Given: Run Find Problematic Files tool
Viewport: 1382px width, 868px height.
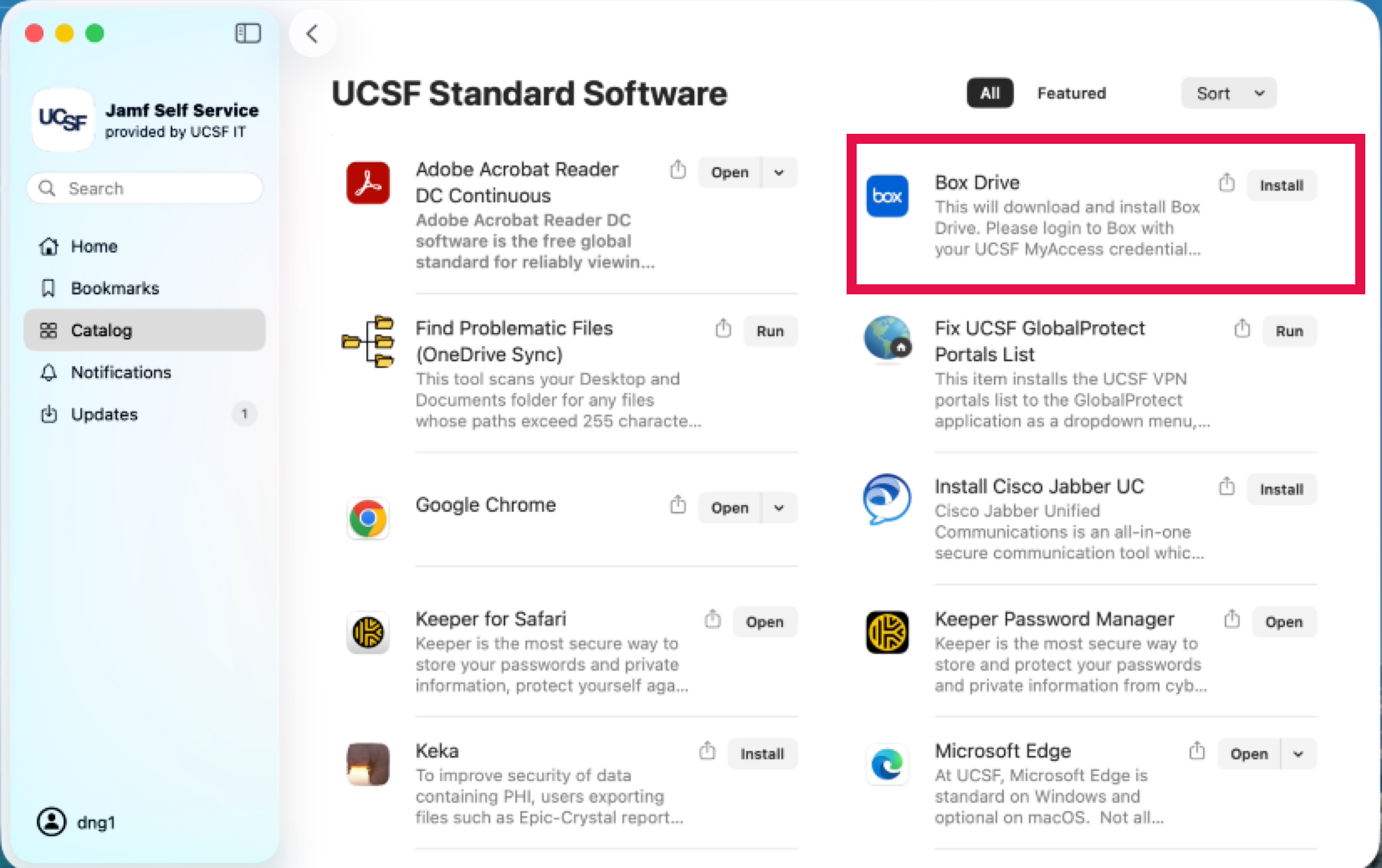Looking at the screenshot, I should 770,331.
